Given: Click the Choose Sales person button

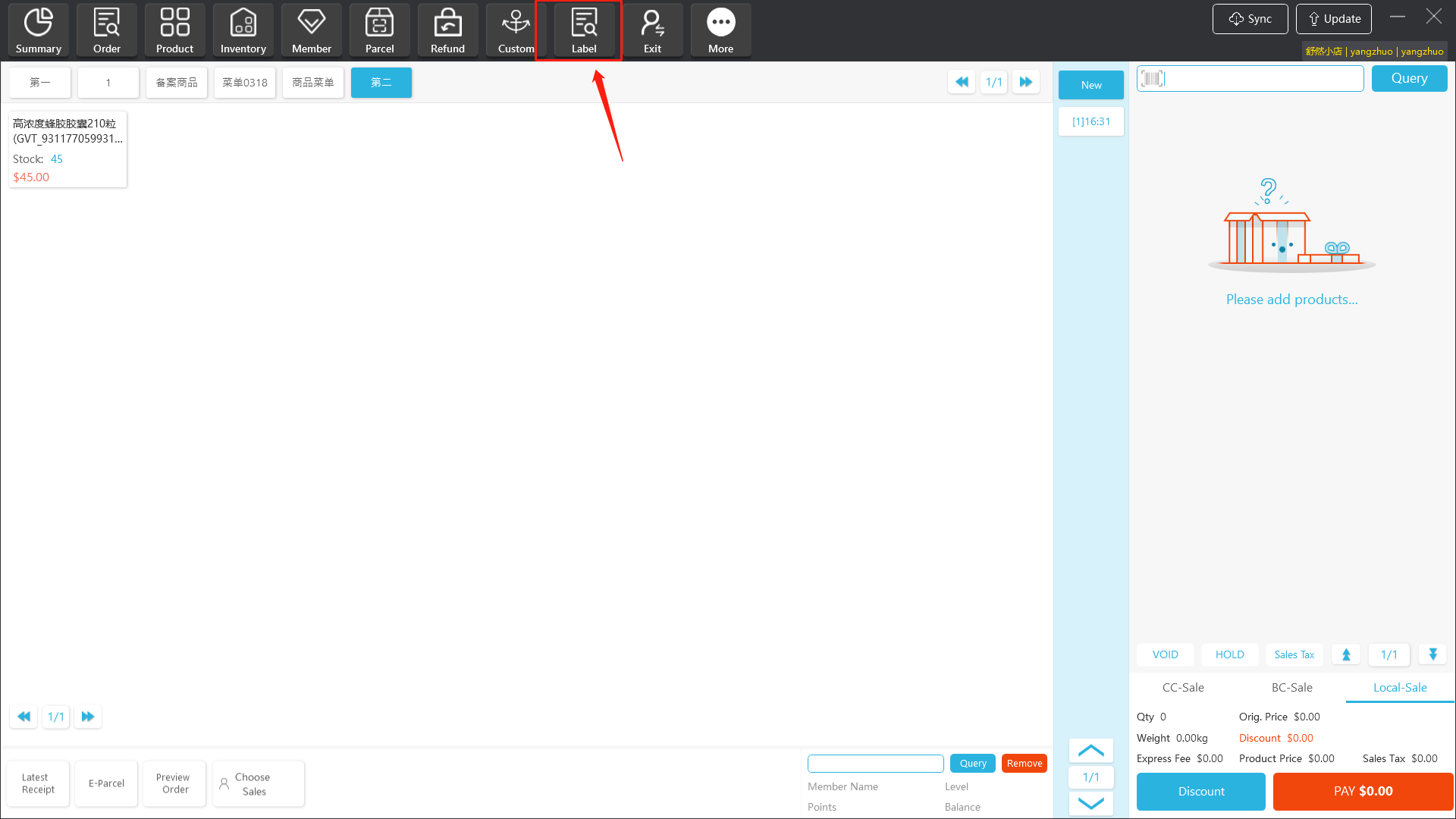Looking at the screenshot, I should click(x=258, y=784).
